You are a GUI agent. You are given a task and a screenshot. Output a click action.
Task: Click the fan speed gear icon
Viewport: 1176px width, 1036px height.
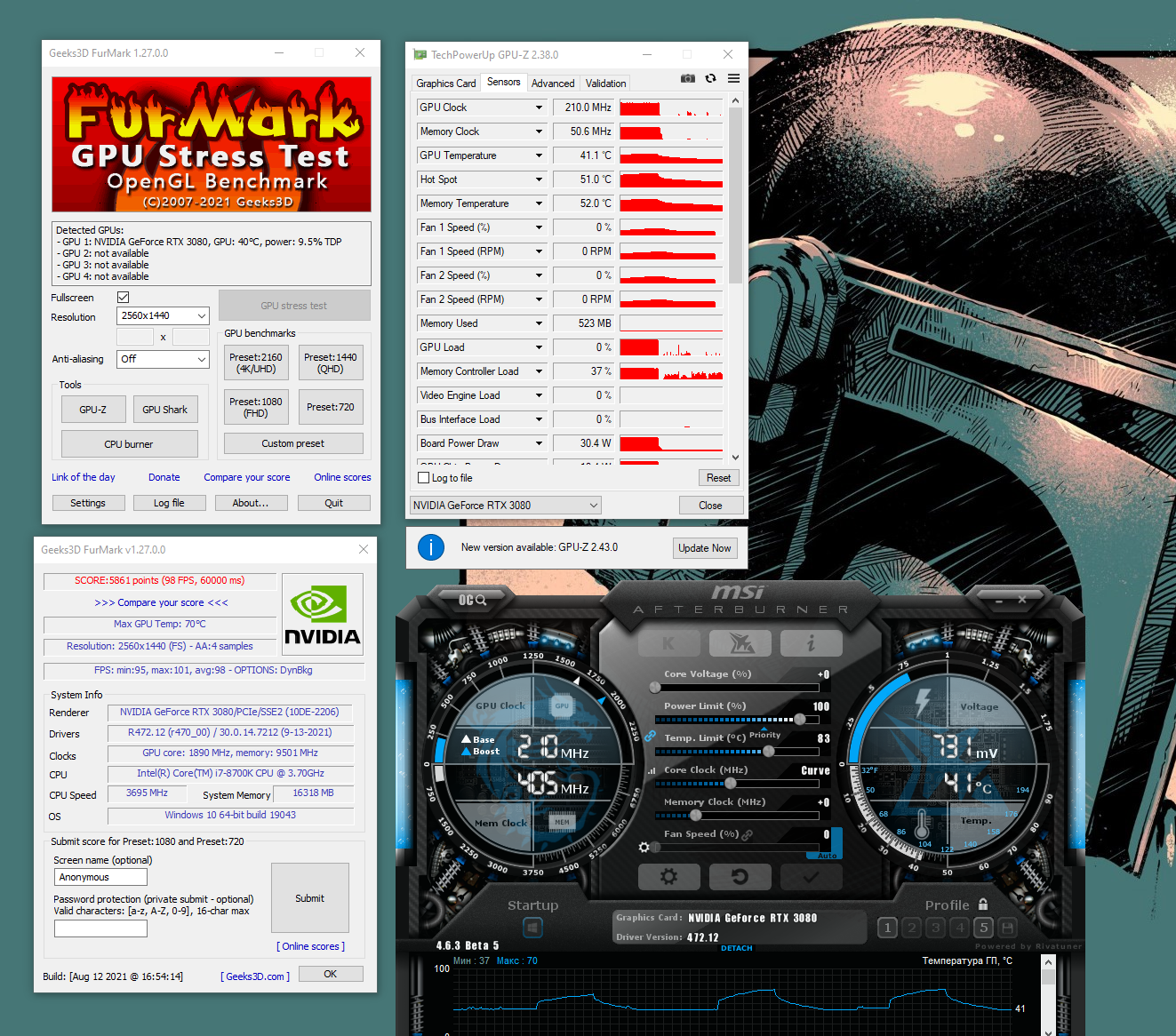644,848
